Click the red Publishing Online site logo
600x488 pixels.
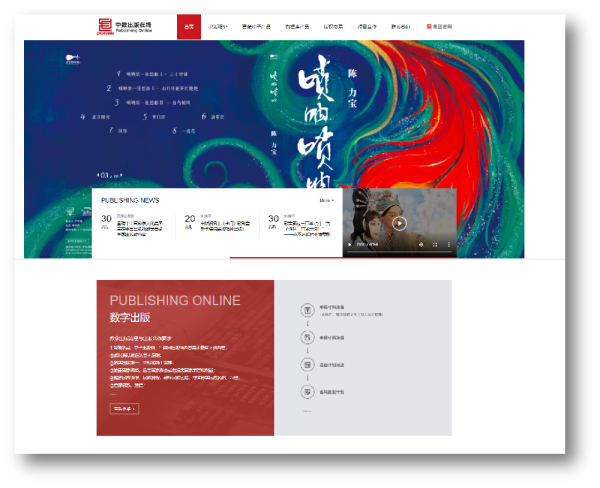coord(124,26)
